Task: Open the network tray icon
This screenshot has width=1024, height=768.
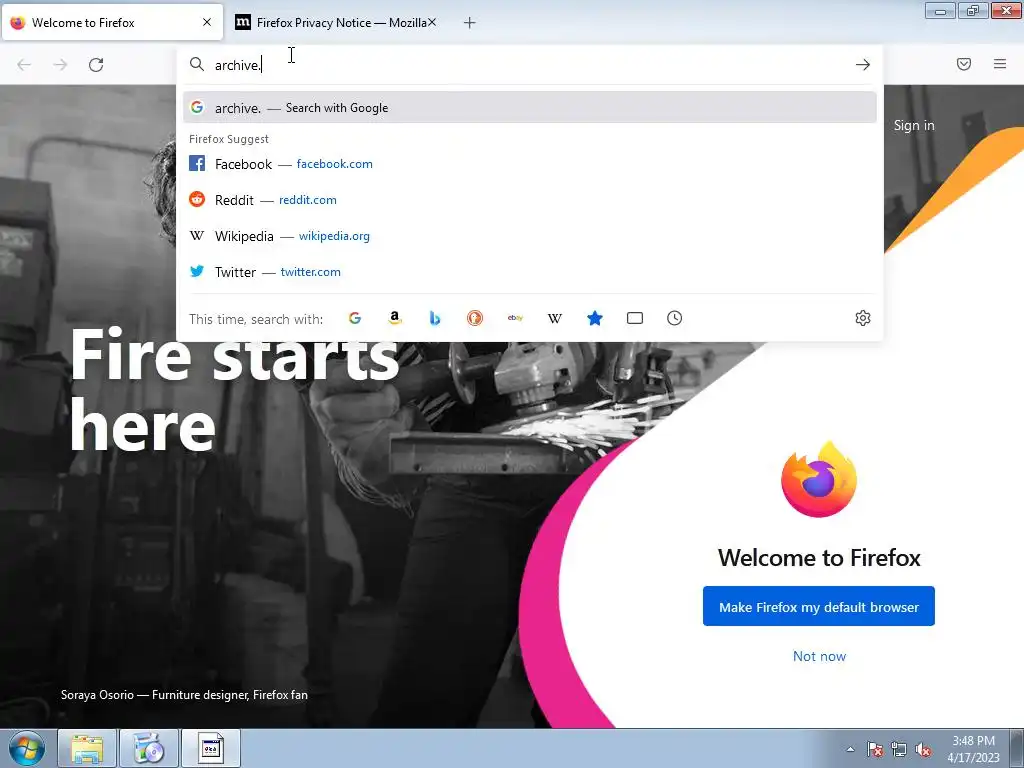Action: point(899,749)
